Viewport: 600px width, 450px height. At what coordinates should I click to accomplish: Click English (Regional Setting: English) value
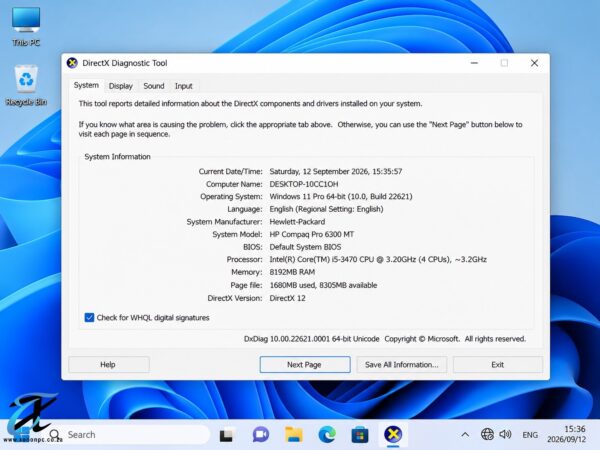[x=326, y=209]
